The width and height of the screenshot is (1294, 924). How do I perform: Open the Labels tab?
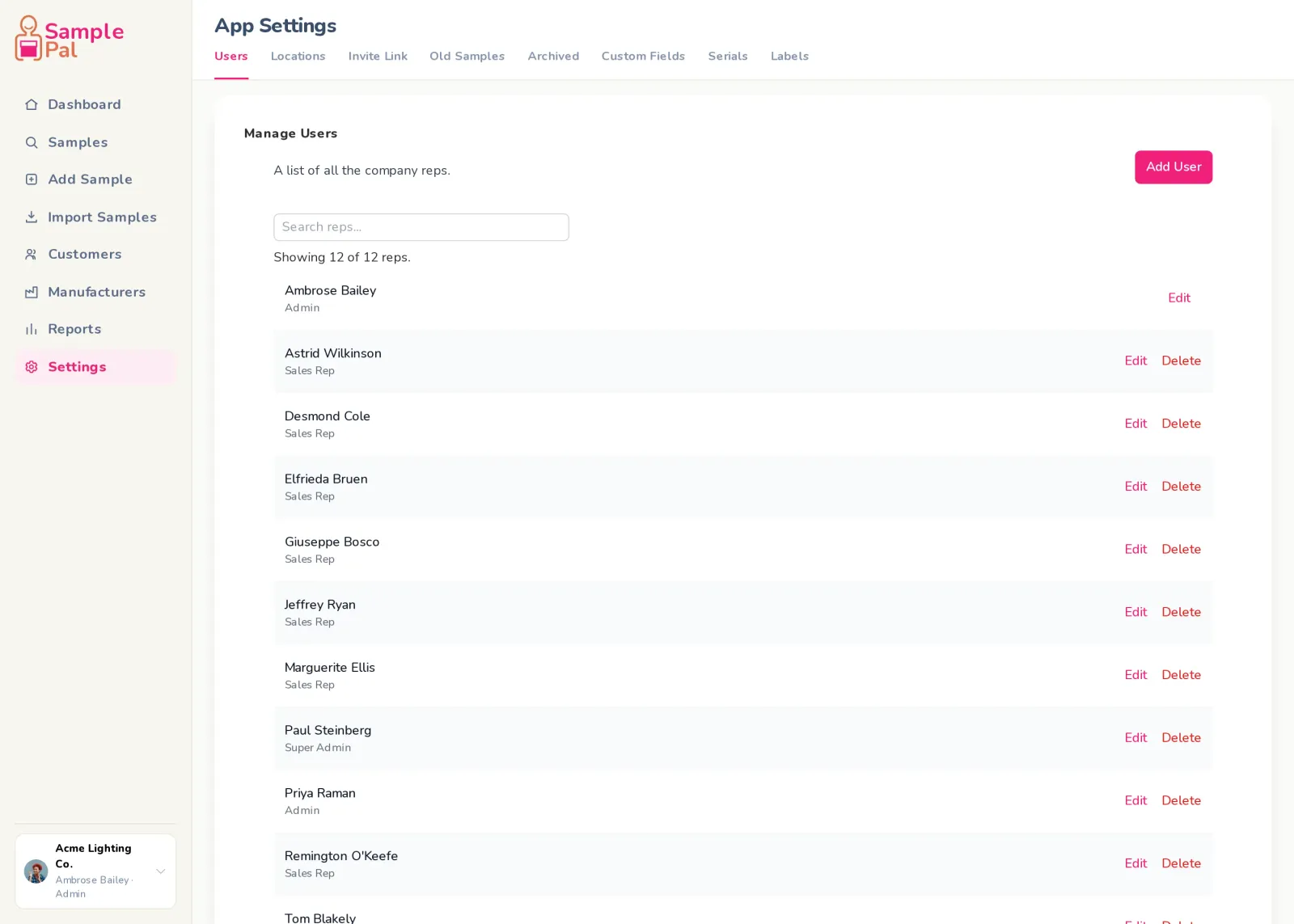point(789,56)
